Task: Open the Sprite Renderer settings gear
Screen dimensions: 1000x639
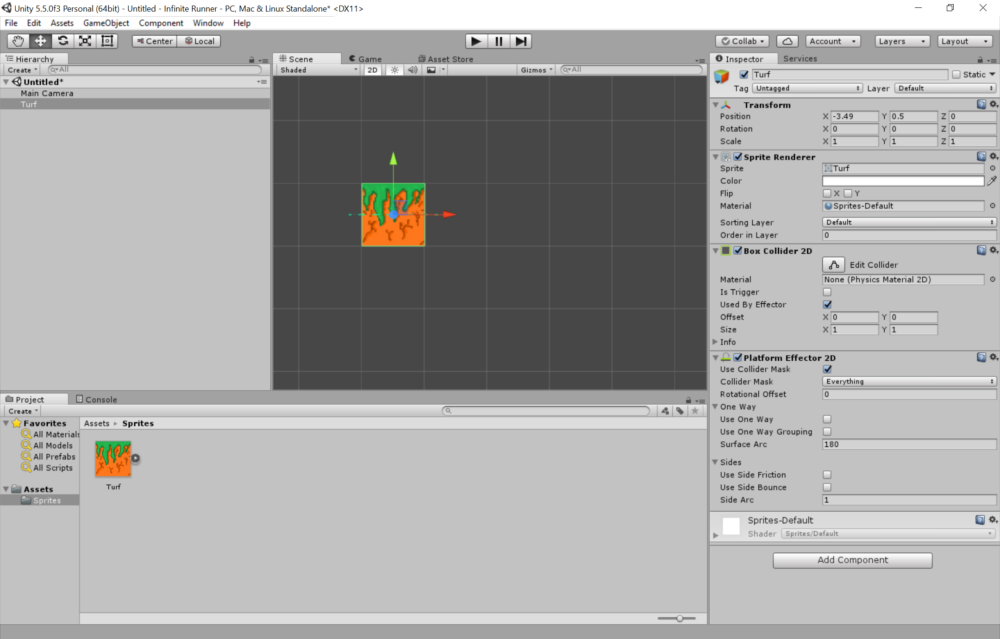Action: coord(993,156)
